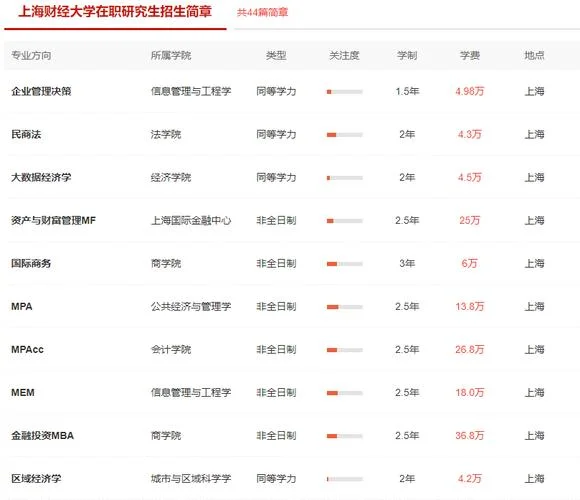The image size is (580, 500).
Task: Click the 专业方向 column header
Action: [31, 55]
